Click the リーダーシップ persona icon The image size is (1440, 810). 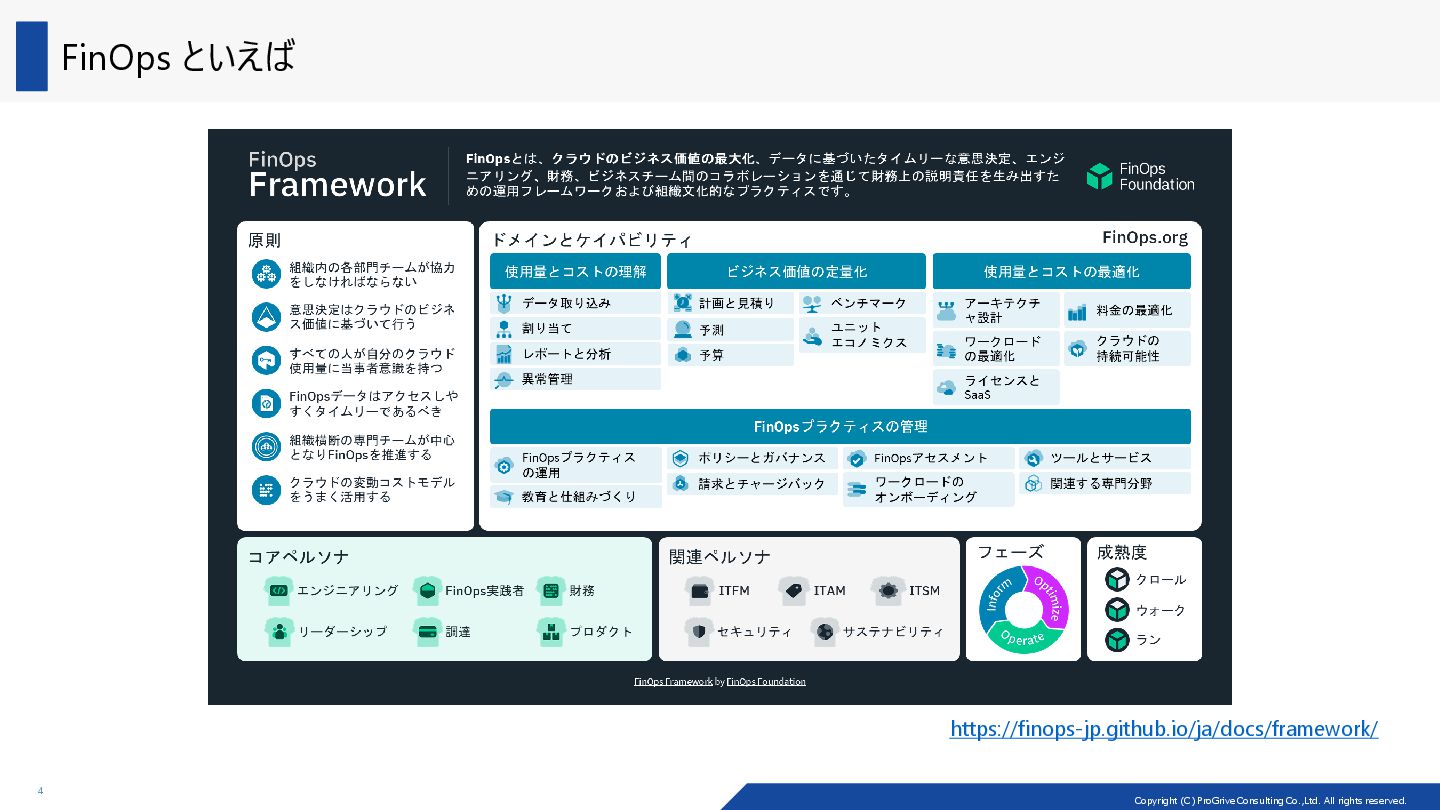[278, 631]
